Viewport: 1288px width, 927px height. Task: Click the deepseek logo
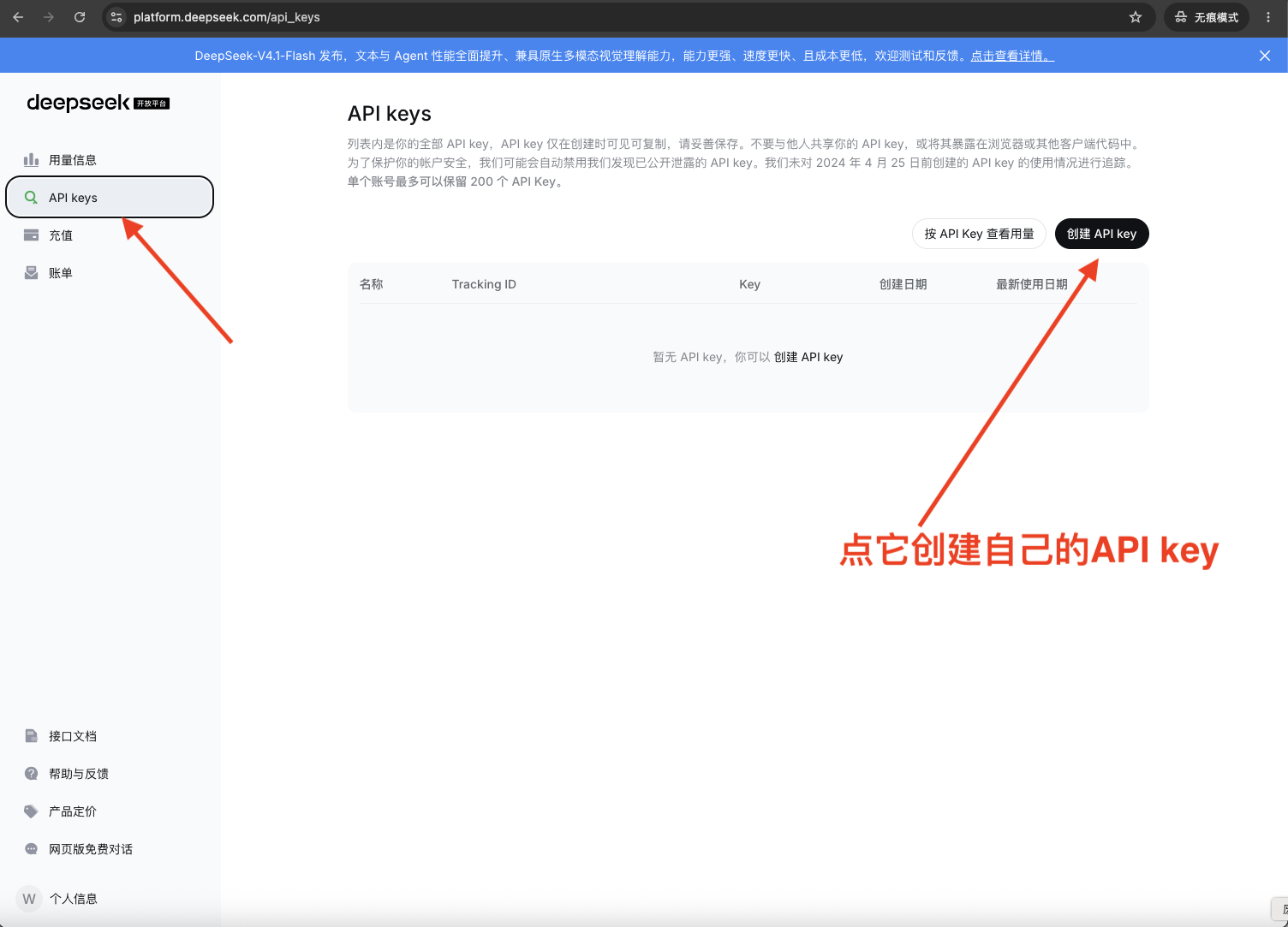click(98, 103)
